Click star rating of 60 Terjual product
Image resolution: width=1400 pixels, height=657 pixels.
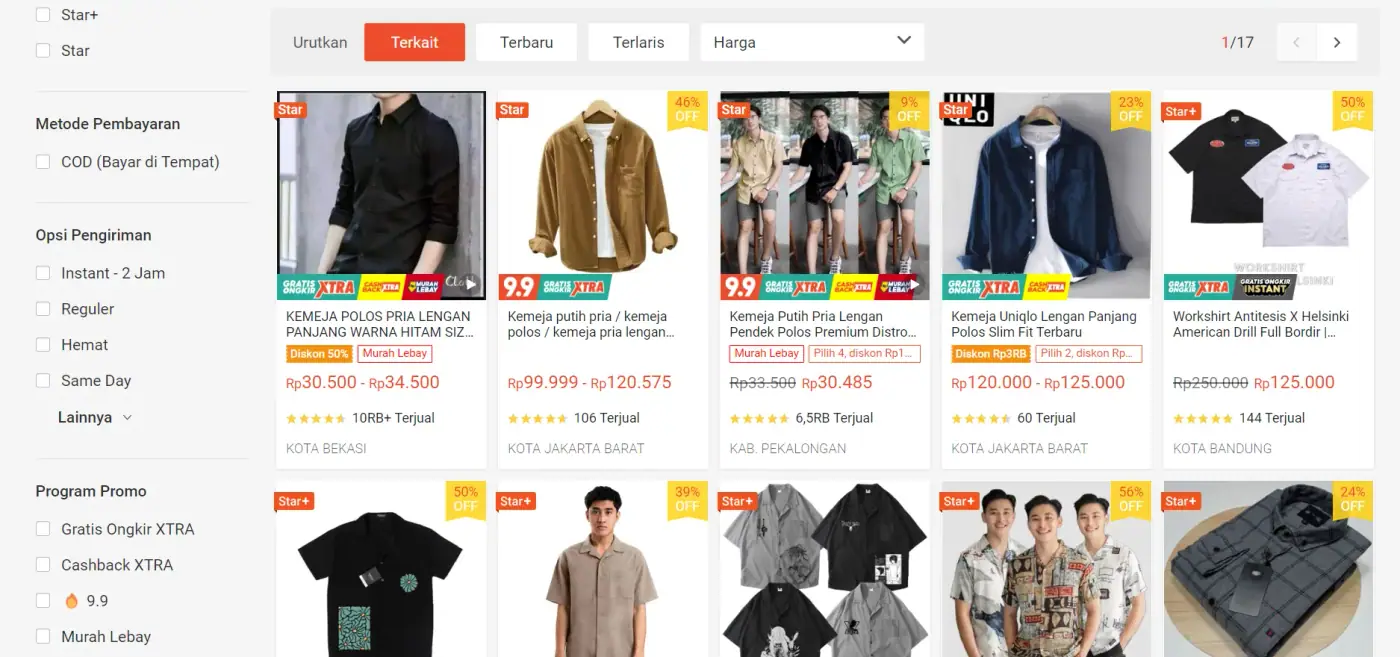click(982, 419)
